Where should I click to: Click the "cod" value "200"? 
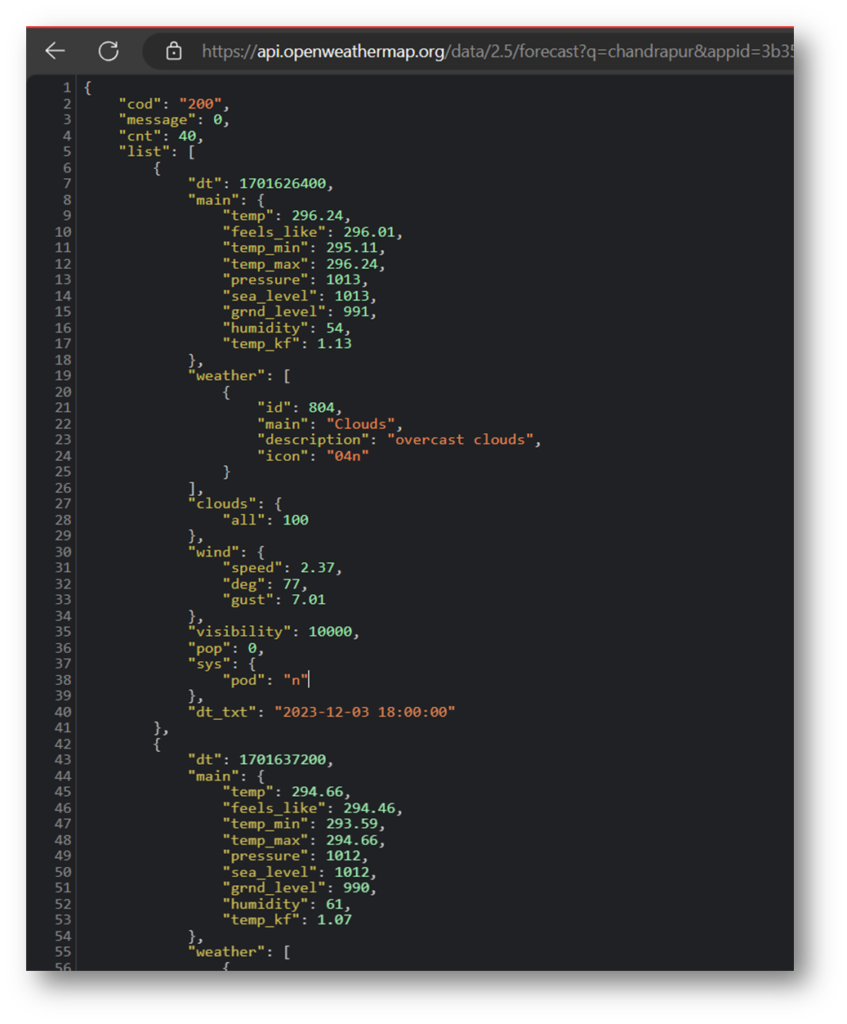point(202,102)
